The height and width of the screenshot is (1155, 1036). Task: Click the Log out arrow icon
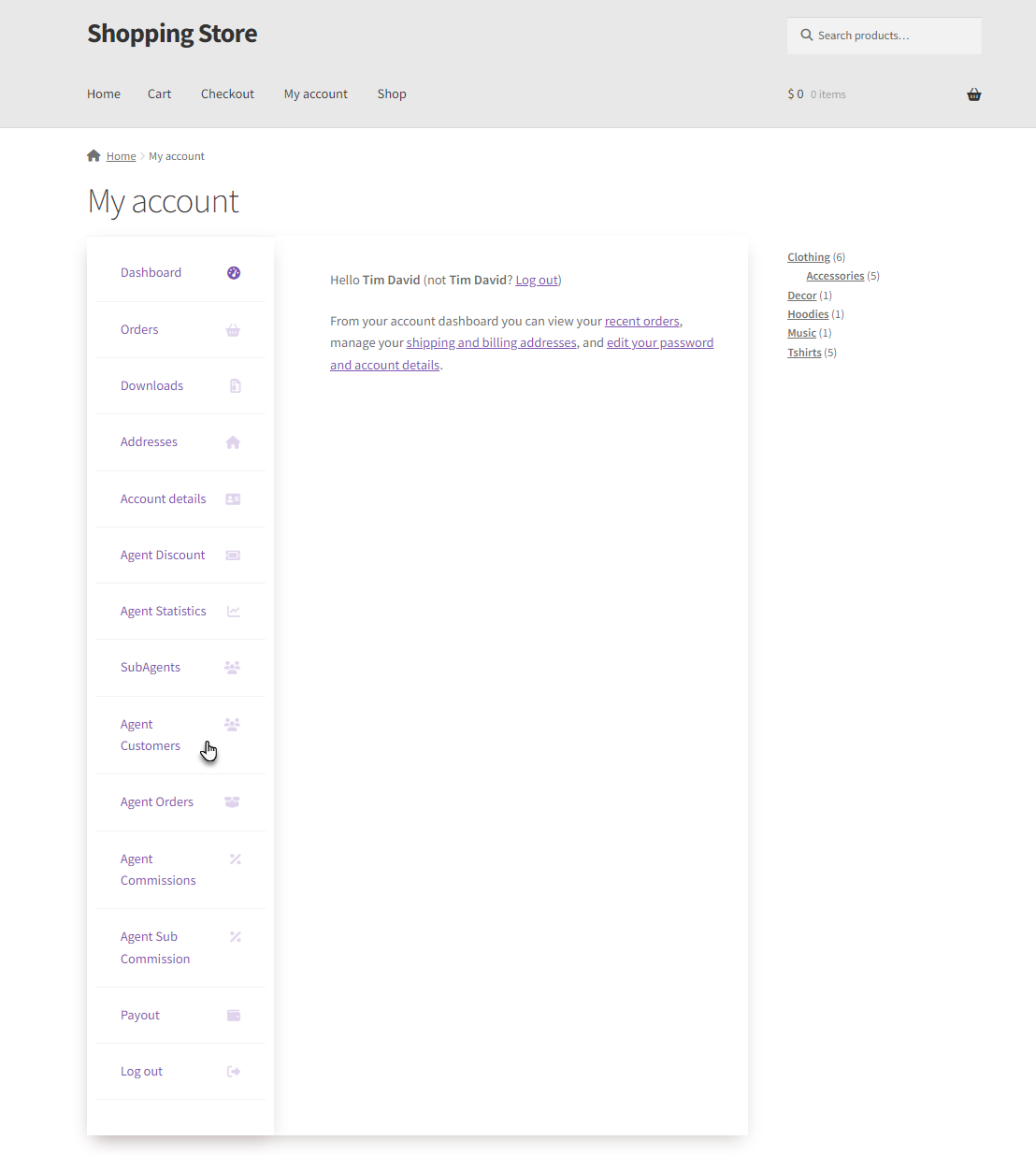click(234, 1072)
